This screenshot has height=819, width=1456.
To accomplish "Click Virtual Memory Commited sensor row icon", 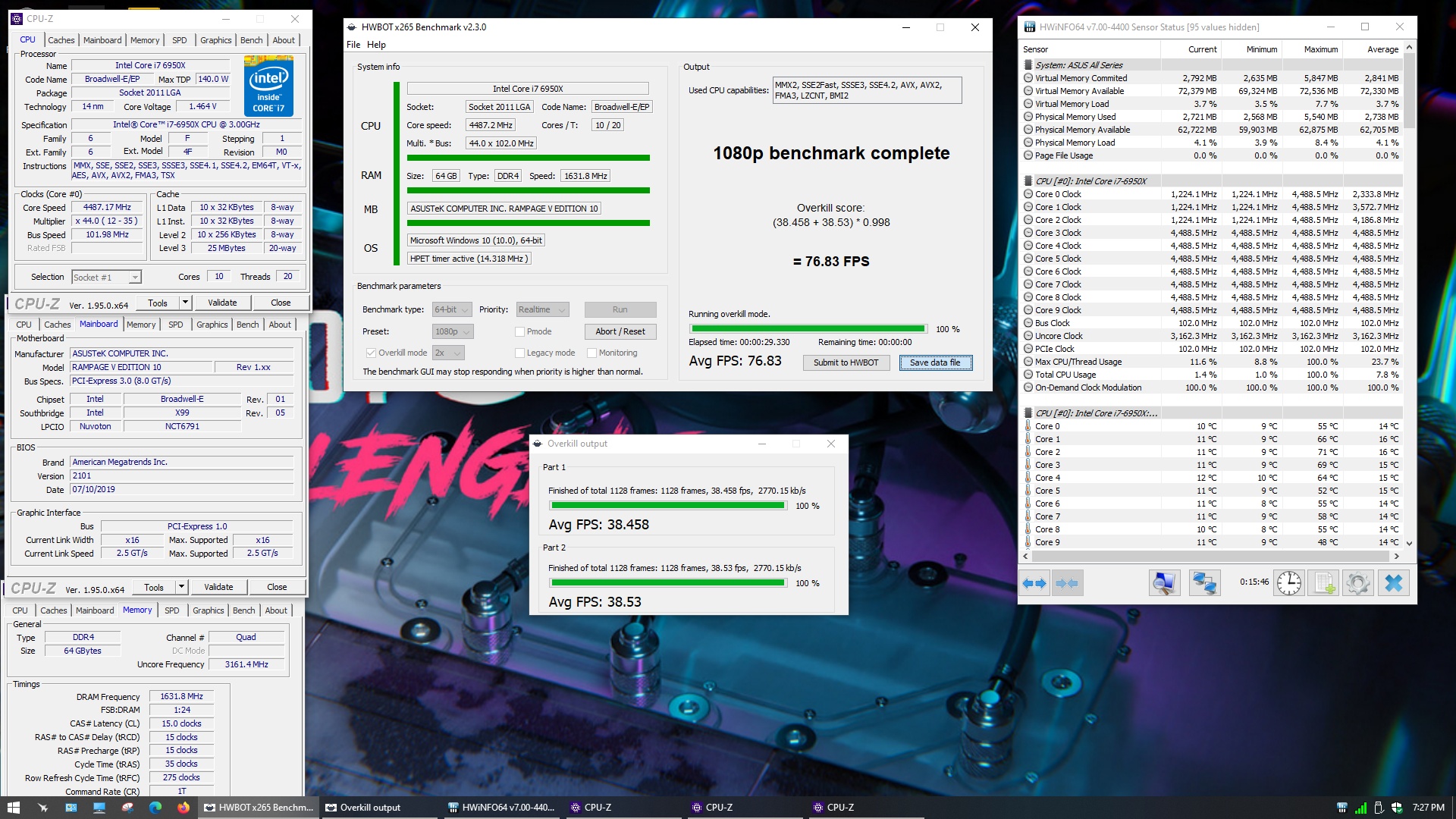I will tap(1028, 78).
